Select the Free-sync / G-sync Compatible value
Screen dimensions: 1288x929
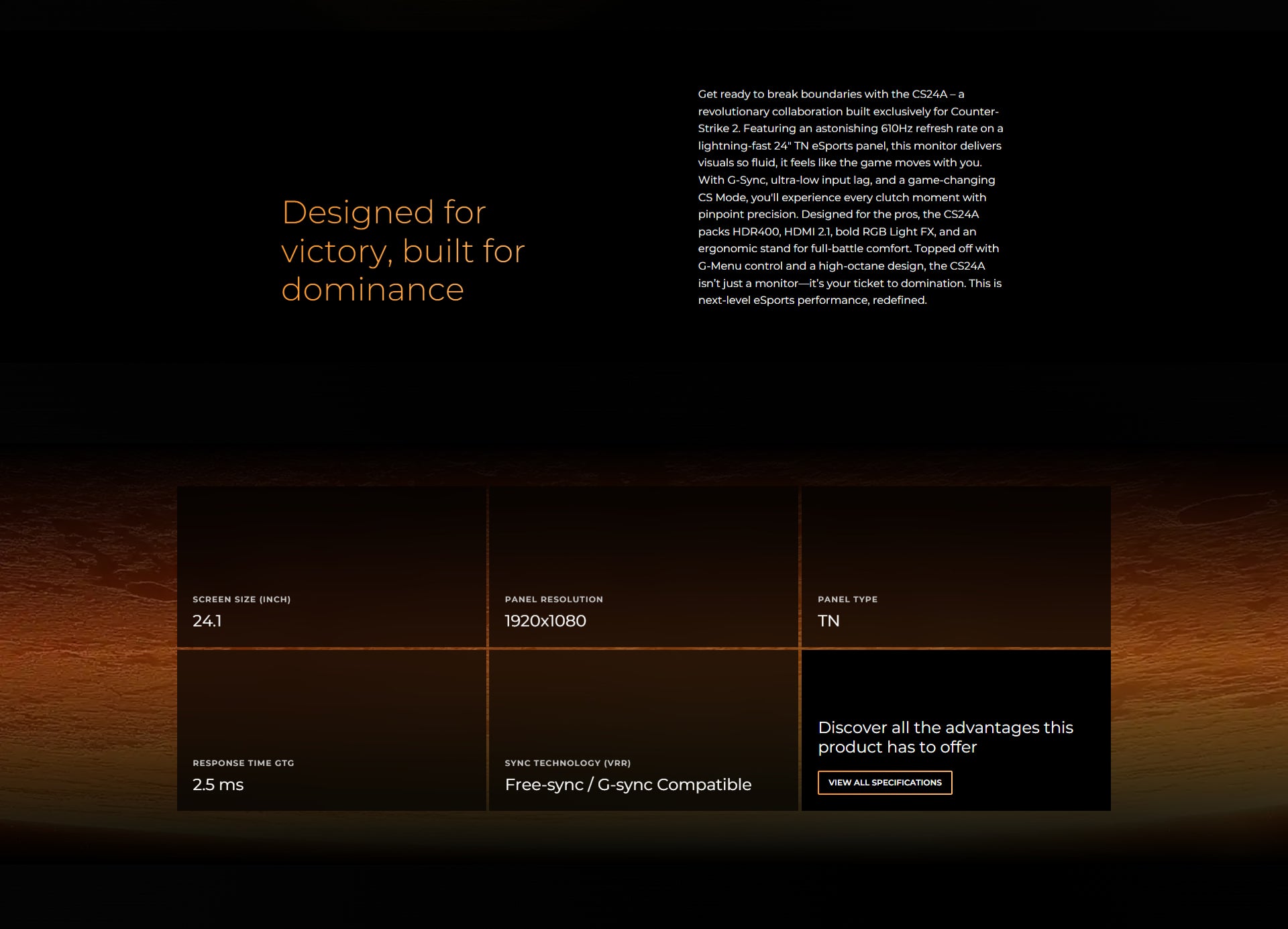click(628, 785)
